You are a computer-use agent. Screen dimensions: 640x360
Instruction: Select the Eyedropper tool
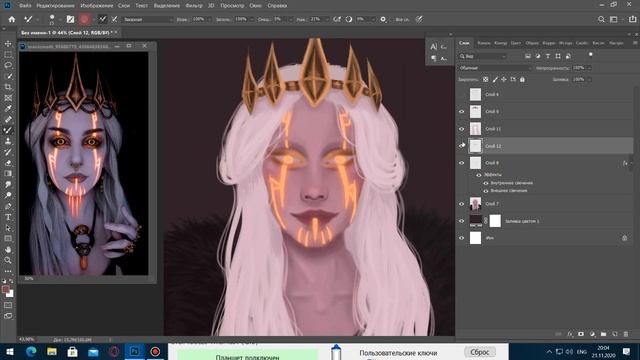click(8, 109)
